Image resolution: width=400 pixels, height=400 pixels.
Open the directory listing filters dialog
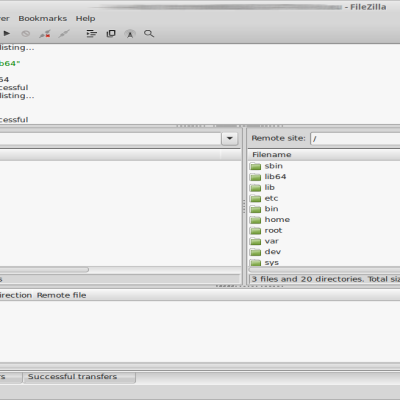pyautogui.click(x=92, y=34)
